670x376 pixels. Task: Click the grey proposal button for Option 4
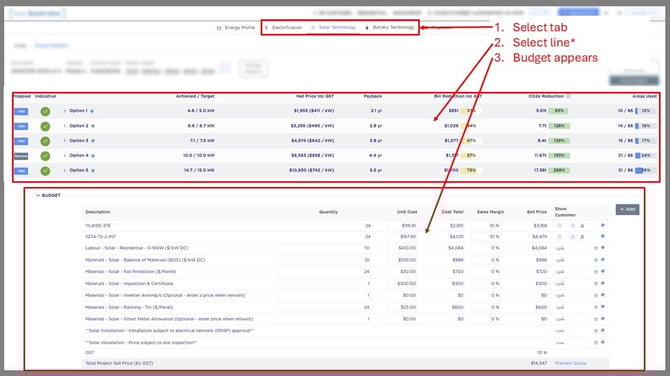click(21, 156)
